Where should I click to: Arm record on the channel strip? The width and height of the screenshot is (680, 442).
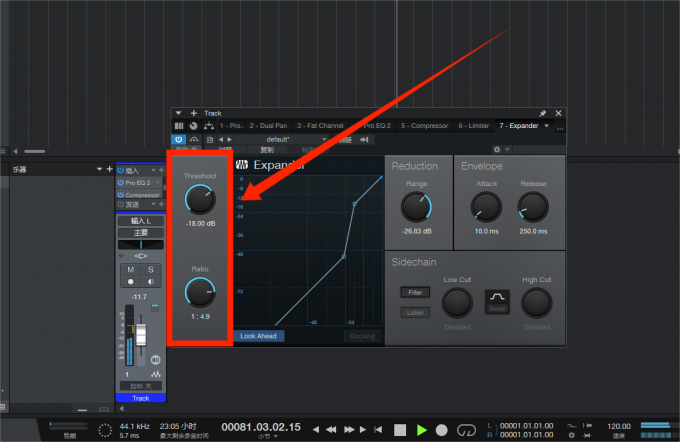(x=131, y=282)
